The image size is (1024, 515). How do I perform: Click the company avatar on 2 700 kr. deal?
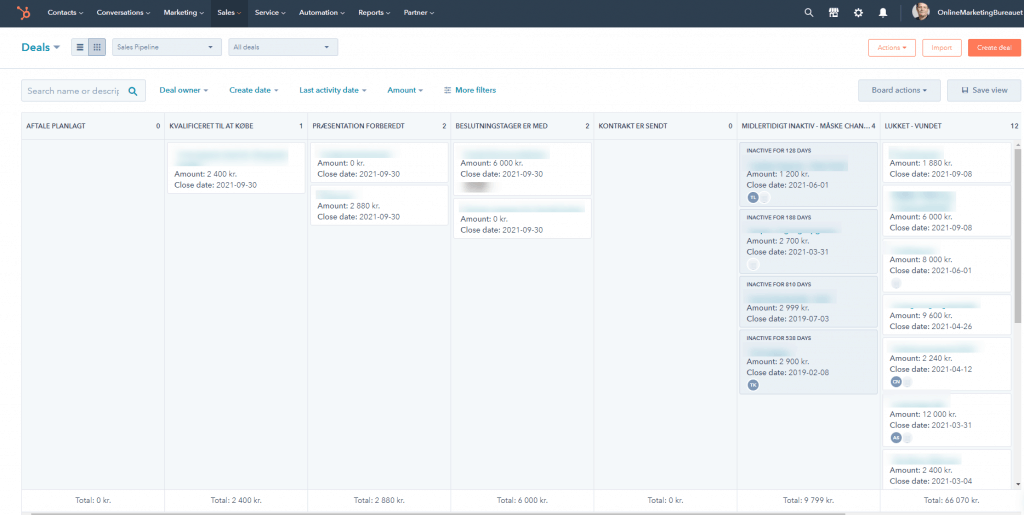[x=753, y=264]
